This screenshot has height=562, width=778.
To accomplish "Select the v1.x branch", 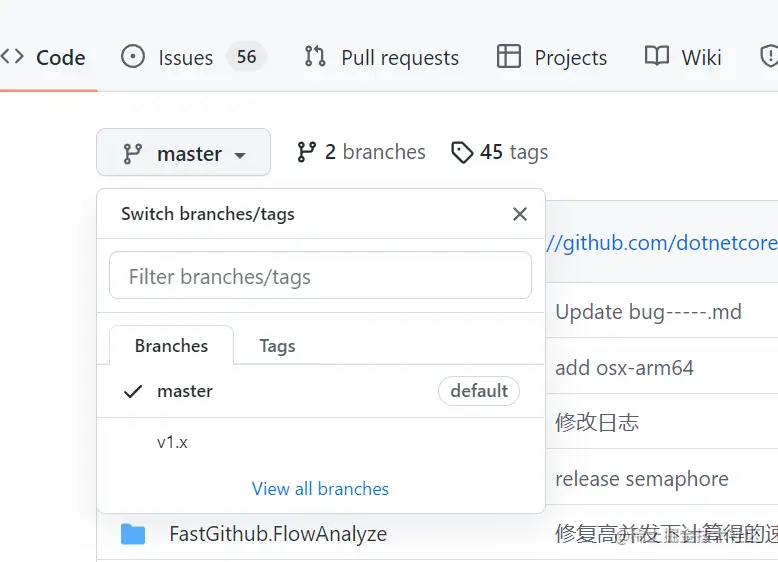I will tap(321, 442).
